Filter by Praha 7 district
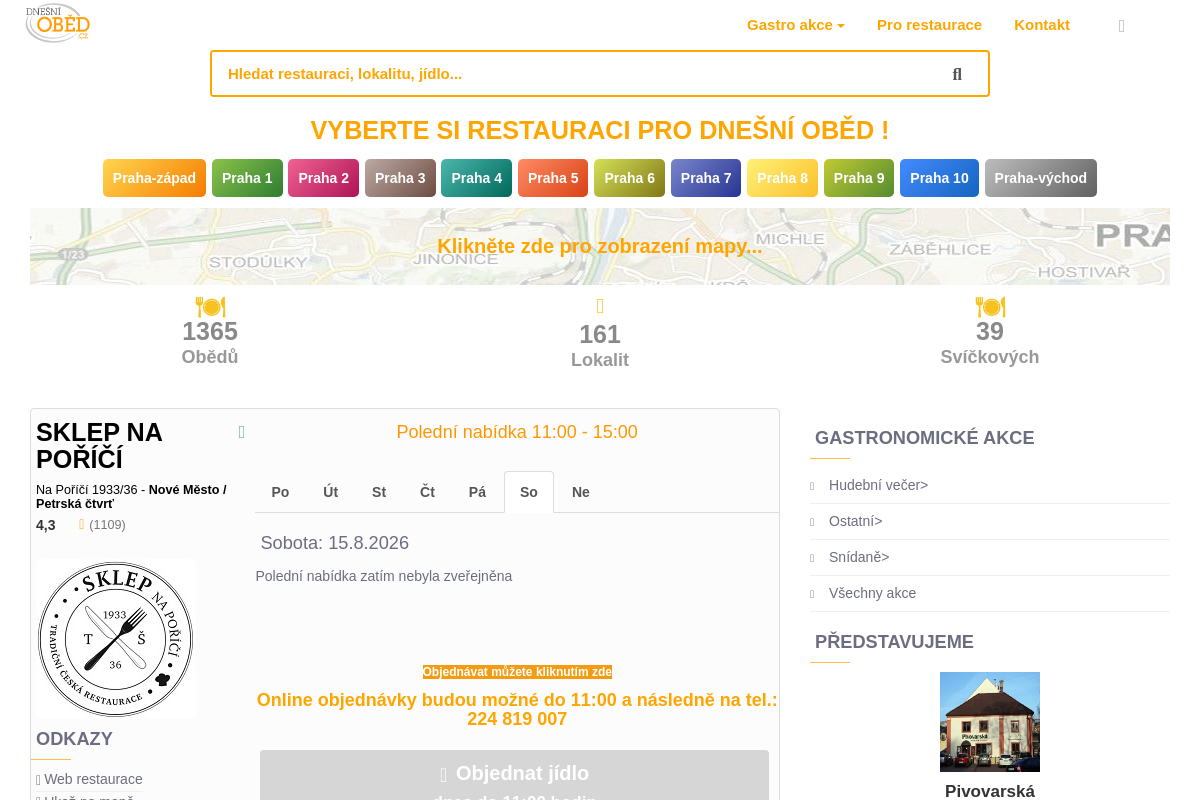The image size is (1200, 800). (706, 178)
